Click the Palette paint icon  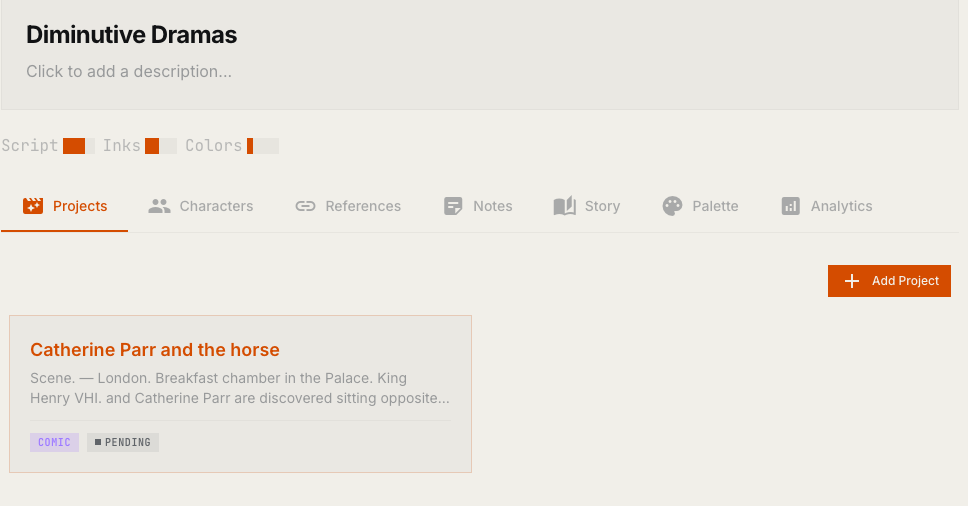[x=672, y=206]
